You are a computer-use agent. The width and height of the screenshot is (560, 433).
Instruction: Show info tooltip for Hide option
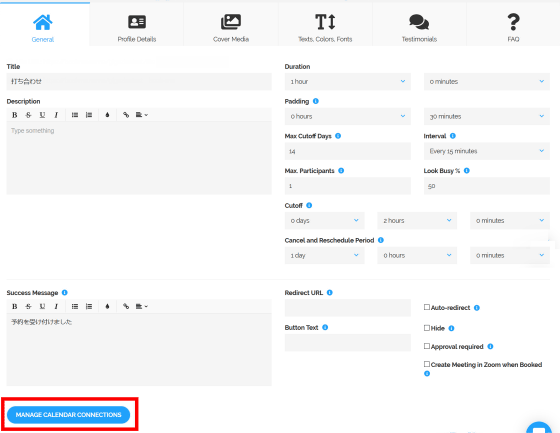(451, 328)
